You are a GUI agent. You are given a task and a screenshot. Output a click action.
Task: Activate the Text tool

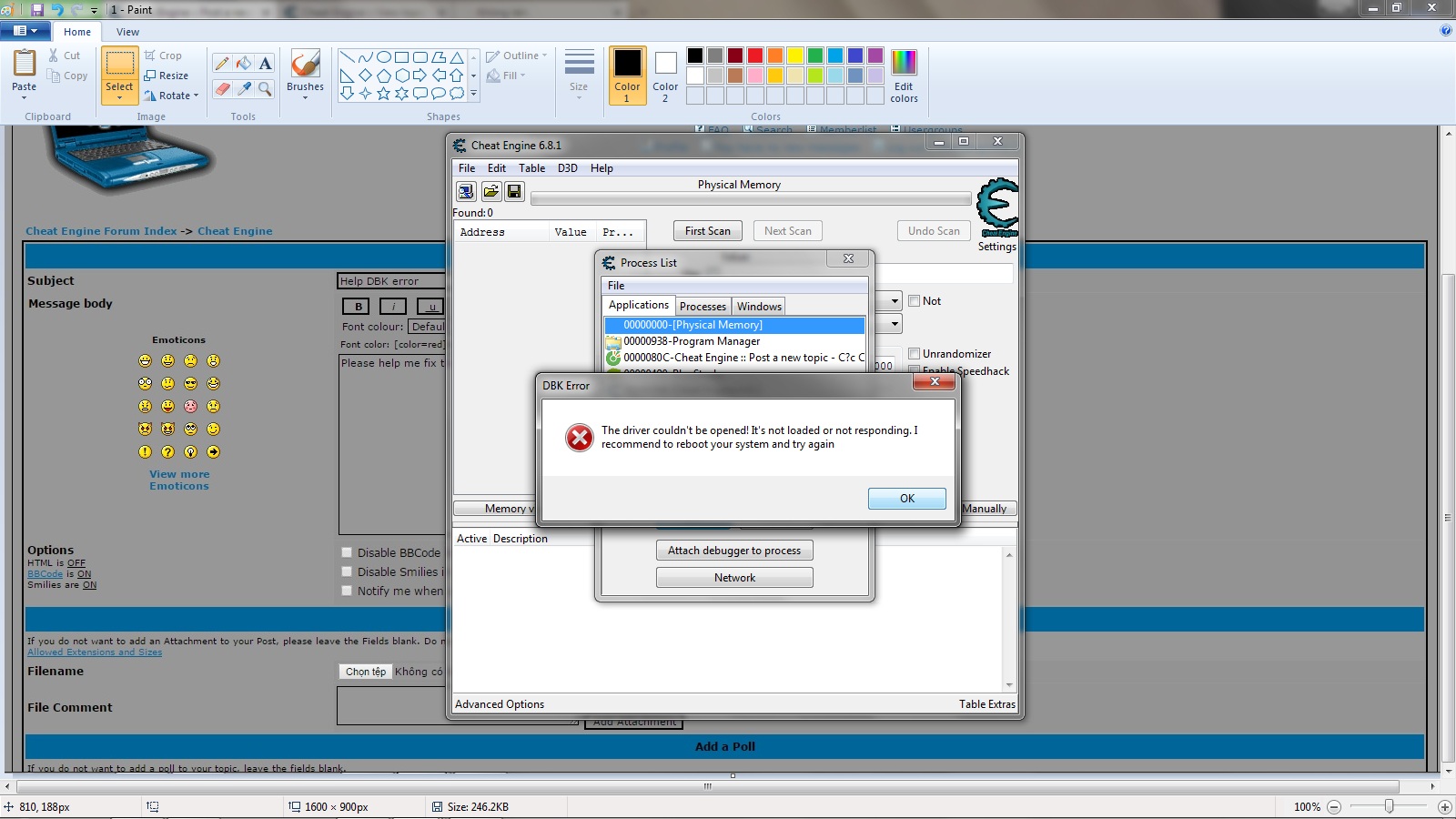(265, 63)
